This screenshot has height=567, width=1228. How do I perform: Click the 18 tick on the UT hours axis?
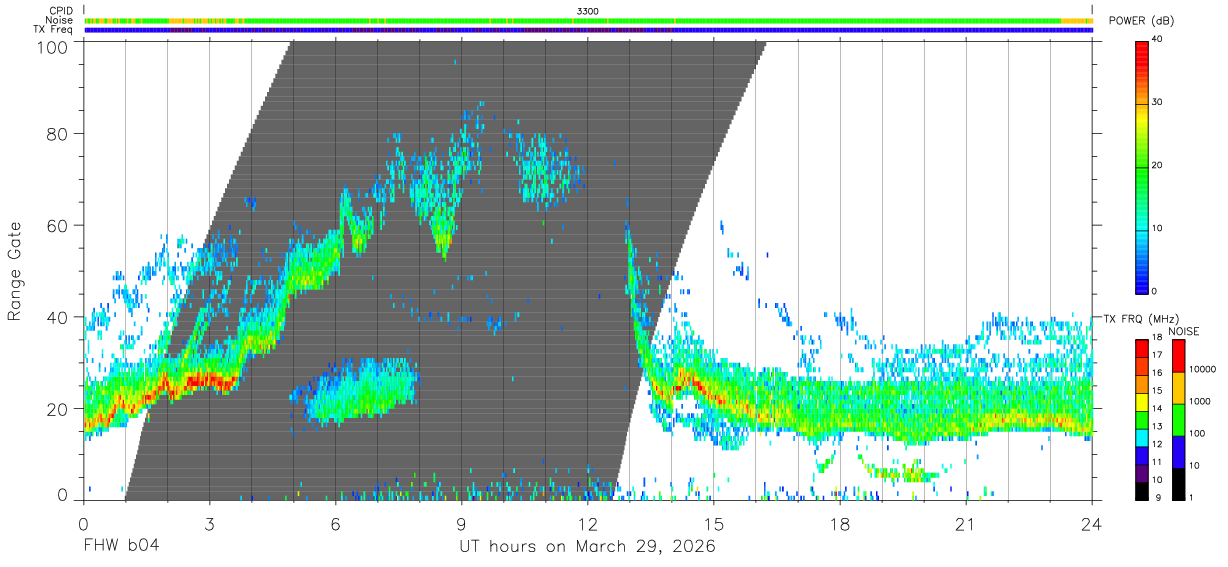(840, 523)
